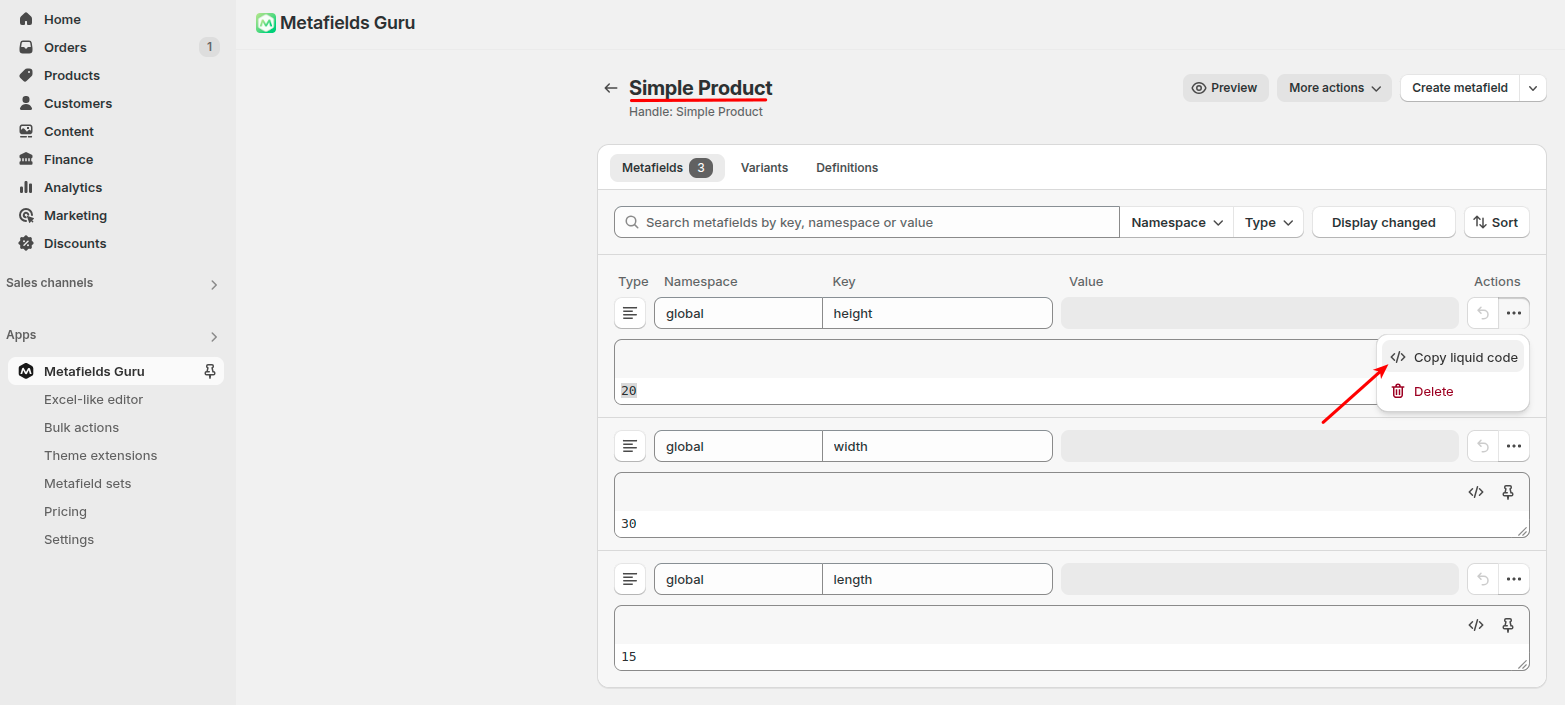Go to Products in sidebar

(71, 75)
